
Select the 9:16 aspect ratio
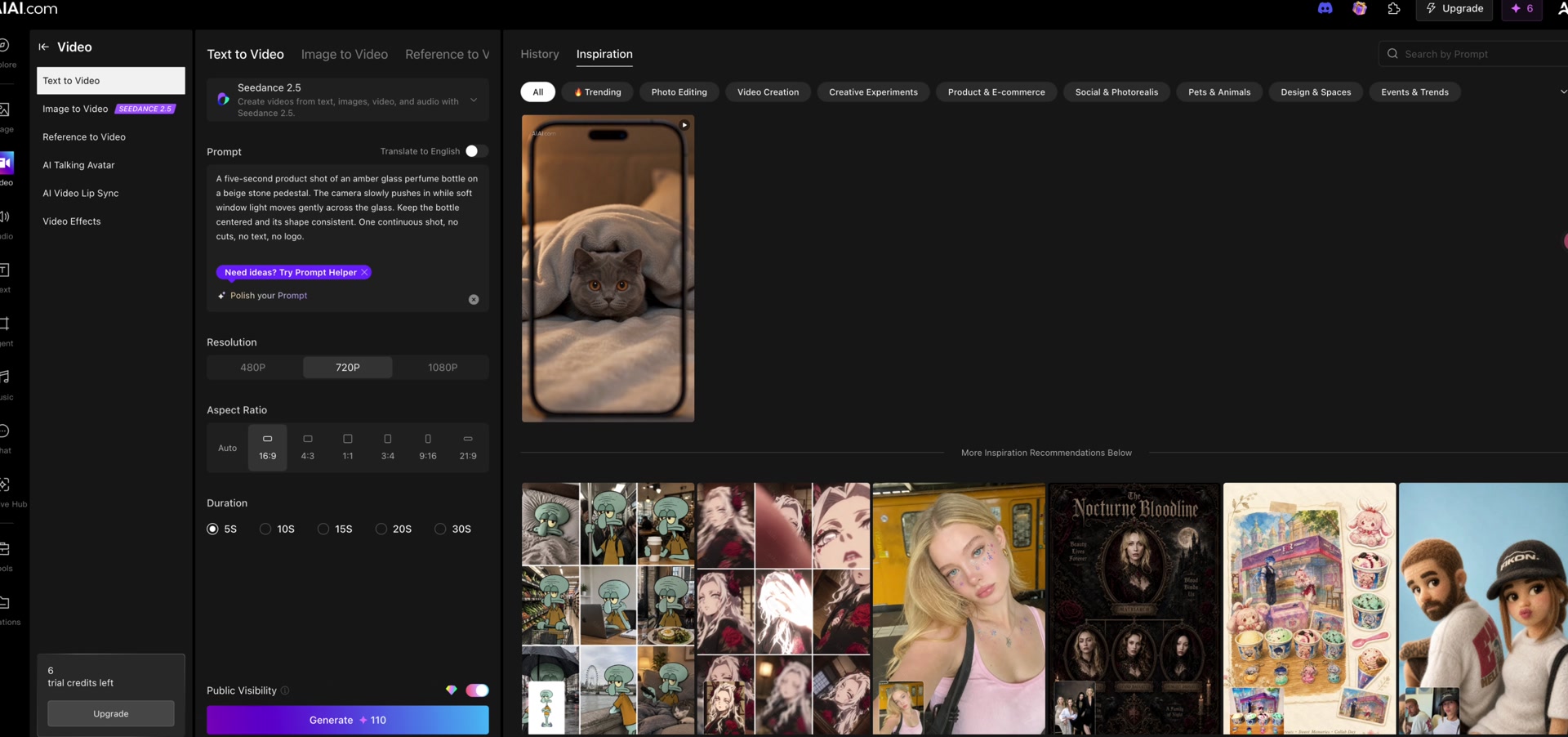(x=428, y=448)
